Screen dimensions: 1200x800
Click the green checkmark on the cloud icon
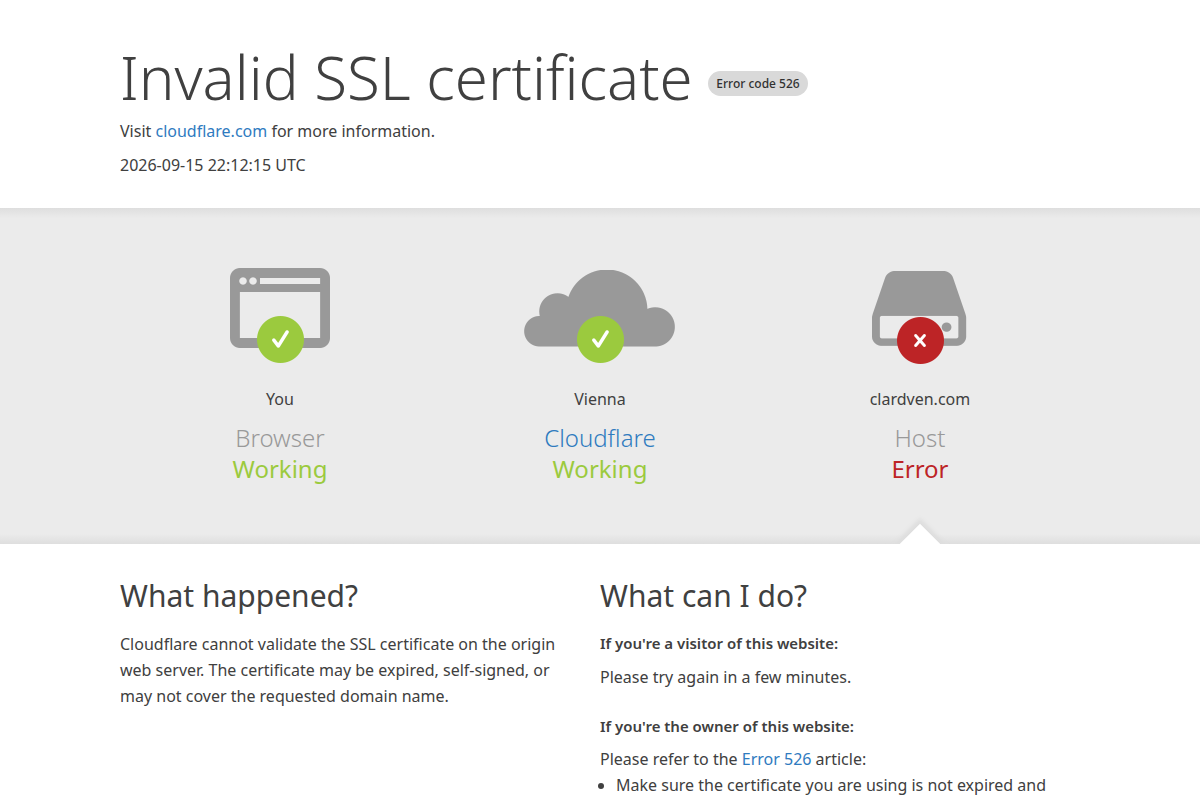[600, 340]
